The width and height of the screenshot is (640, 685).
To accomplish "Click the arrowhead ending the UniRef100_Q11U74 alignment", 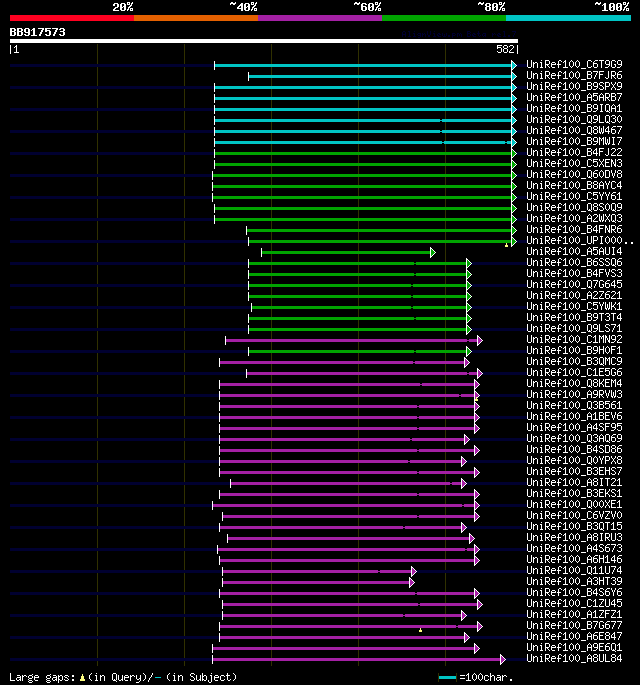I will pos(414,571).
